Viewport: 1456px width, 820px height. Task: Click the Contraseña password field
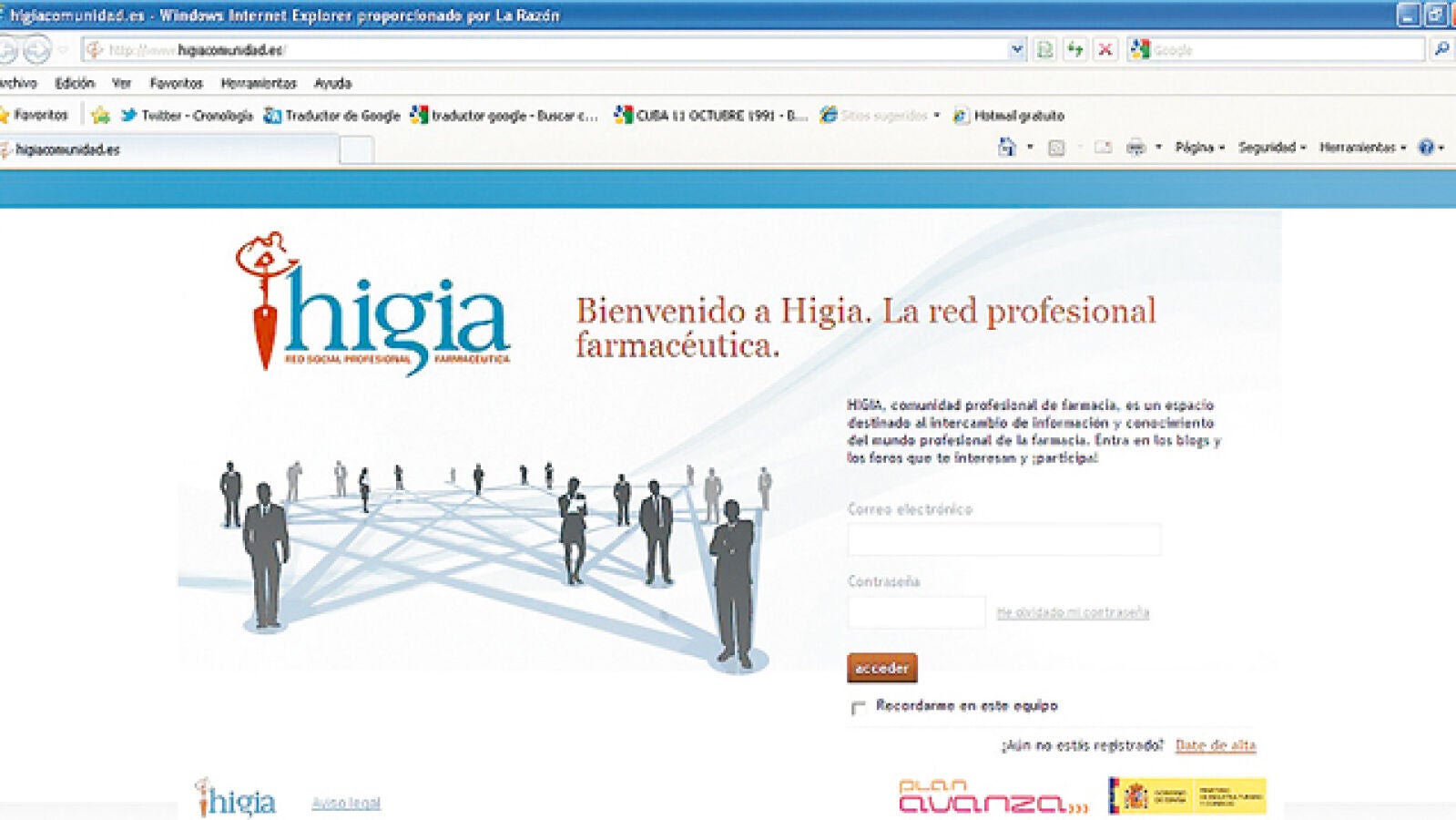916,612
